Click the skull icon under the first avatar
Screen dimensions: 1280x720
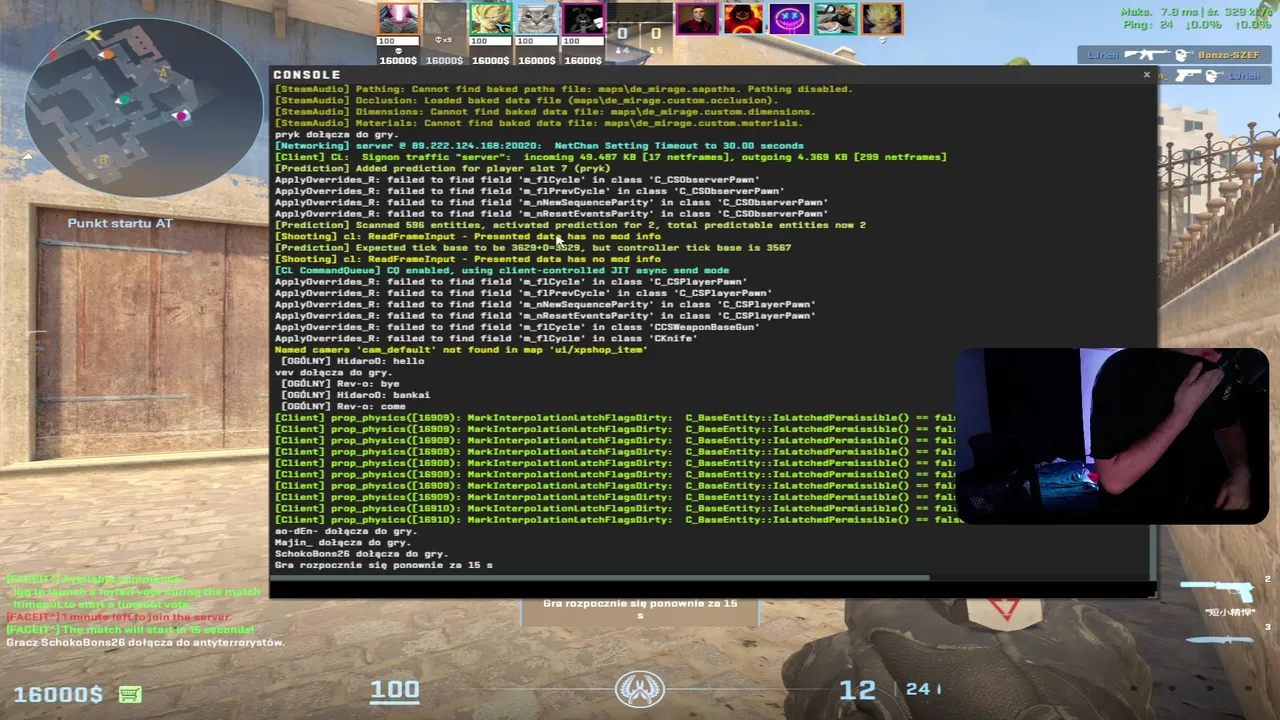click(398, 51)
